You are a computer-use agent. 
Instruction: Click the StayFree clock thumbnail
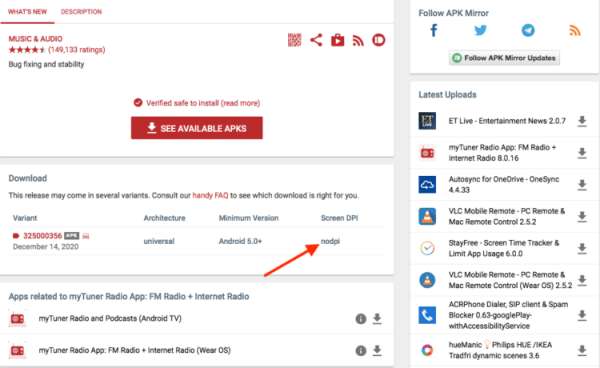[x=427, y=248]
